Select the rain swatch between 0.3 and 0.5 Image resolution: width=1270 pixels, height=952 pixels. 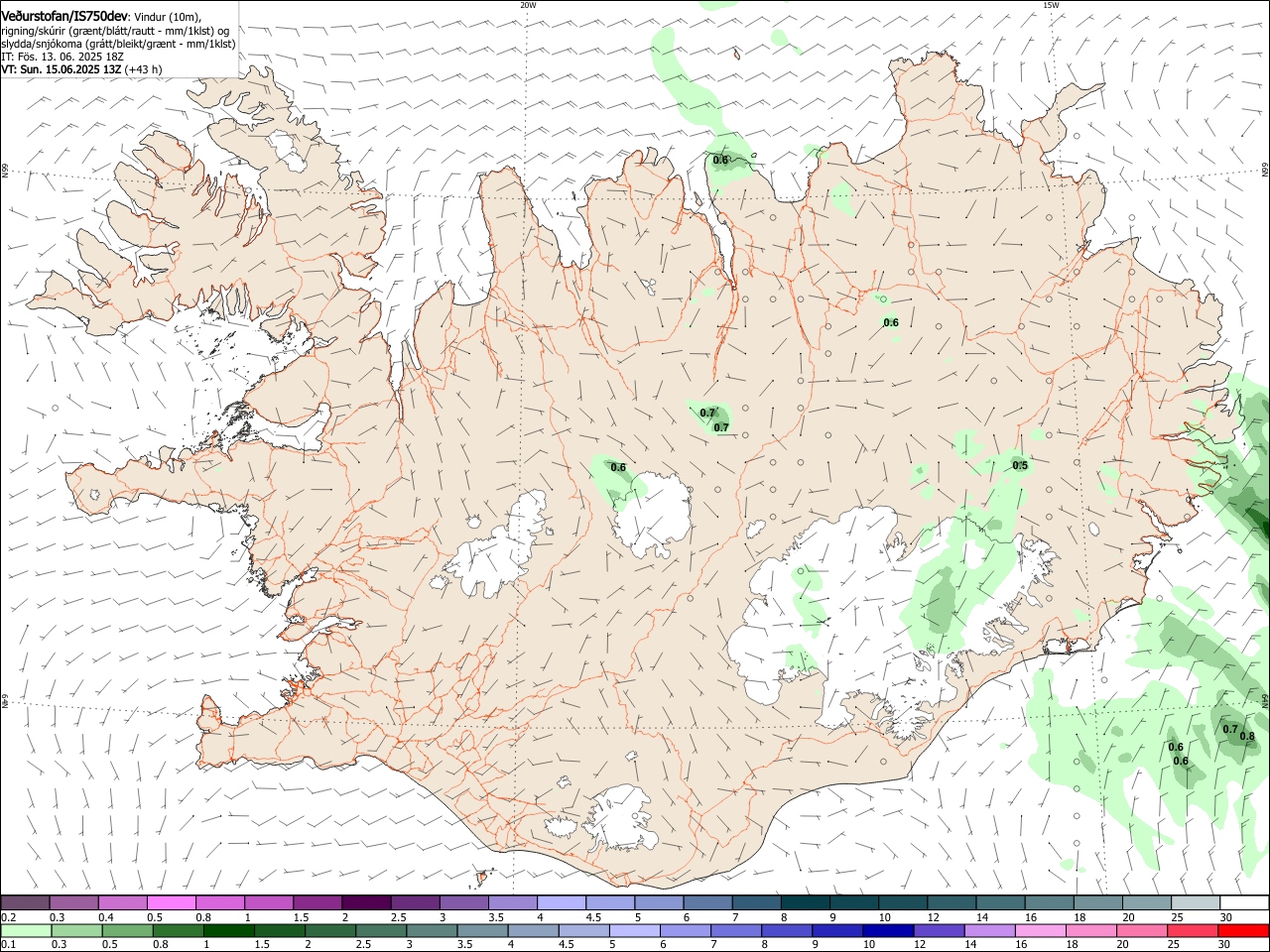[74, 930]
